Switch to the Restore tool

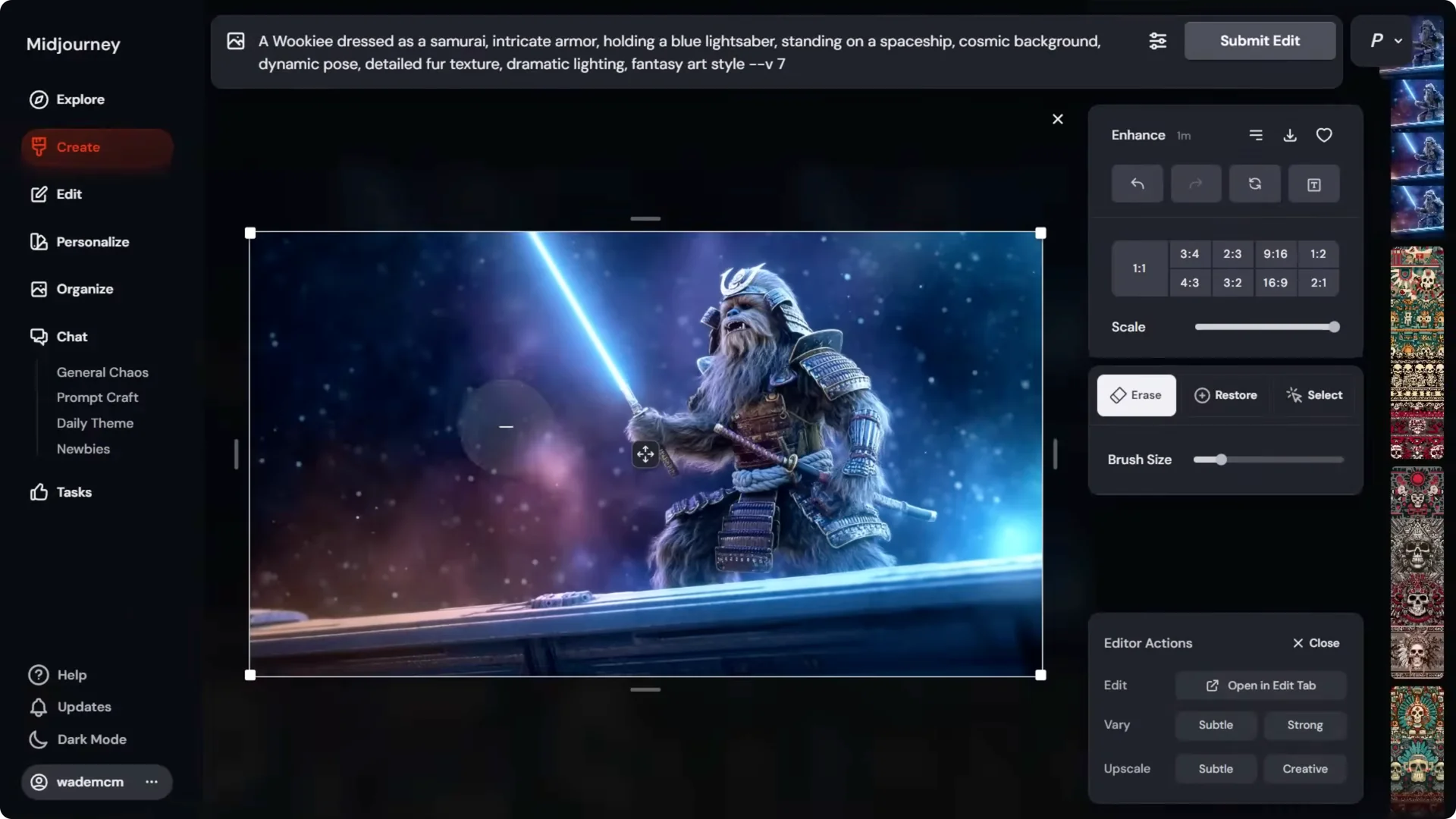click(x=1225, y=395)
